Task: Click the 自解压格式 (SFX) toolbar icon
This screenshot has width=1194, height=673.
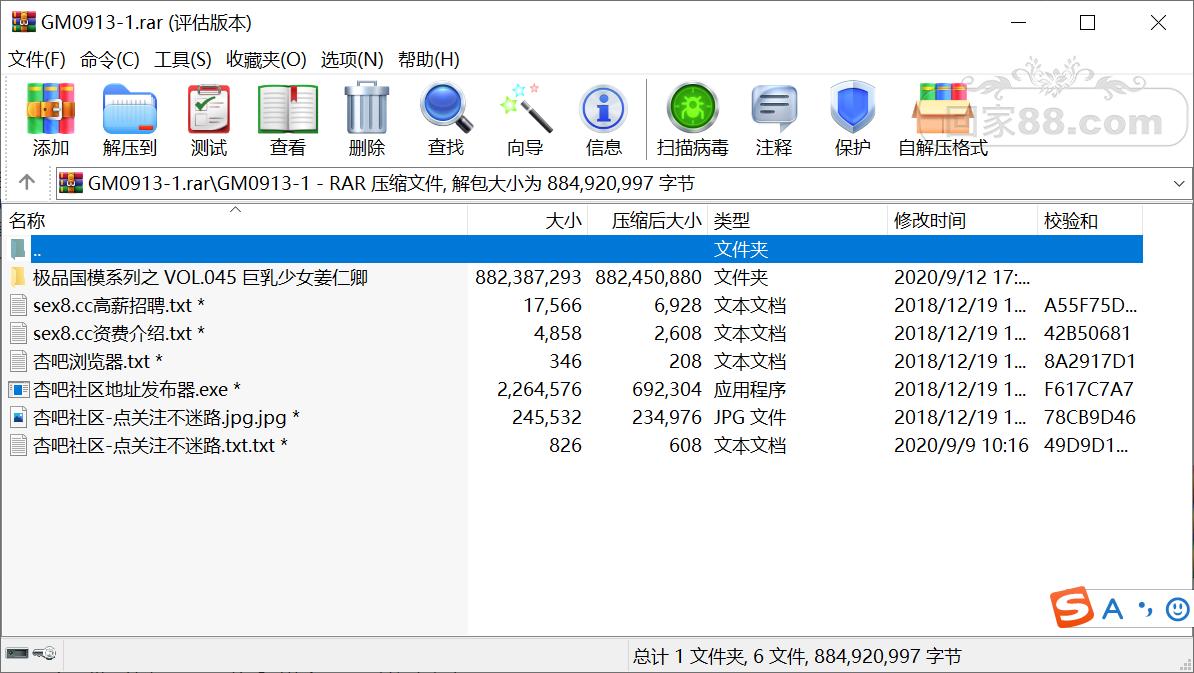Action: (x=943, y=109)
